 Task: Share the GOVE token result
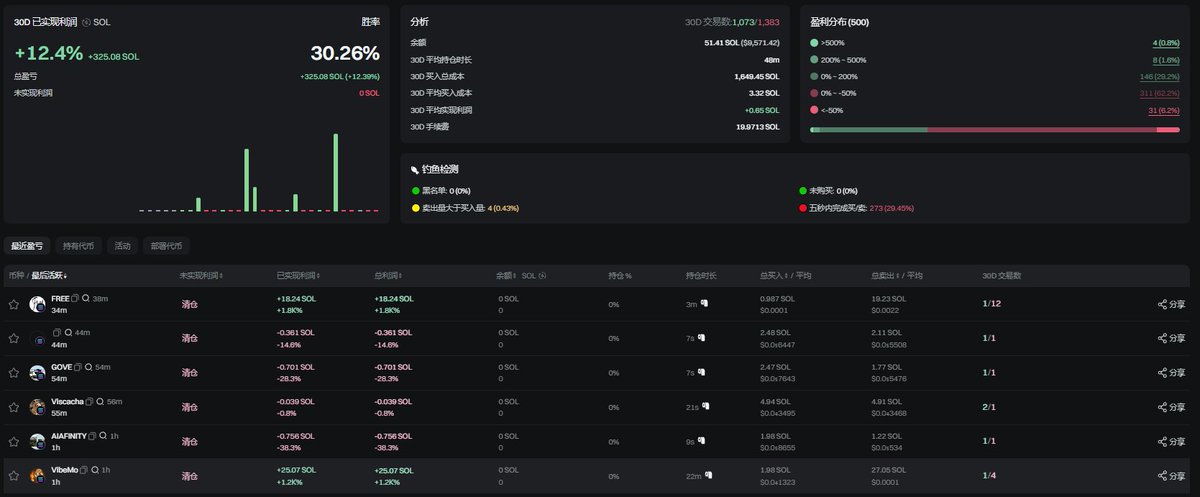tap(1172, 373)
